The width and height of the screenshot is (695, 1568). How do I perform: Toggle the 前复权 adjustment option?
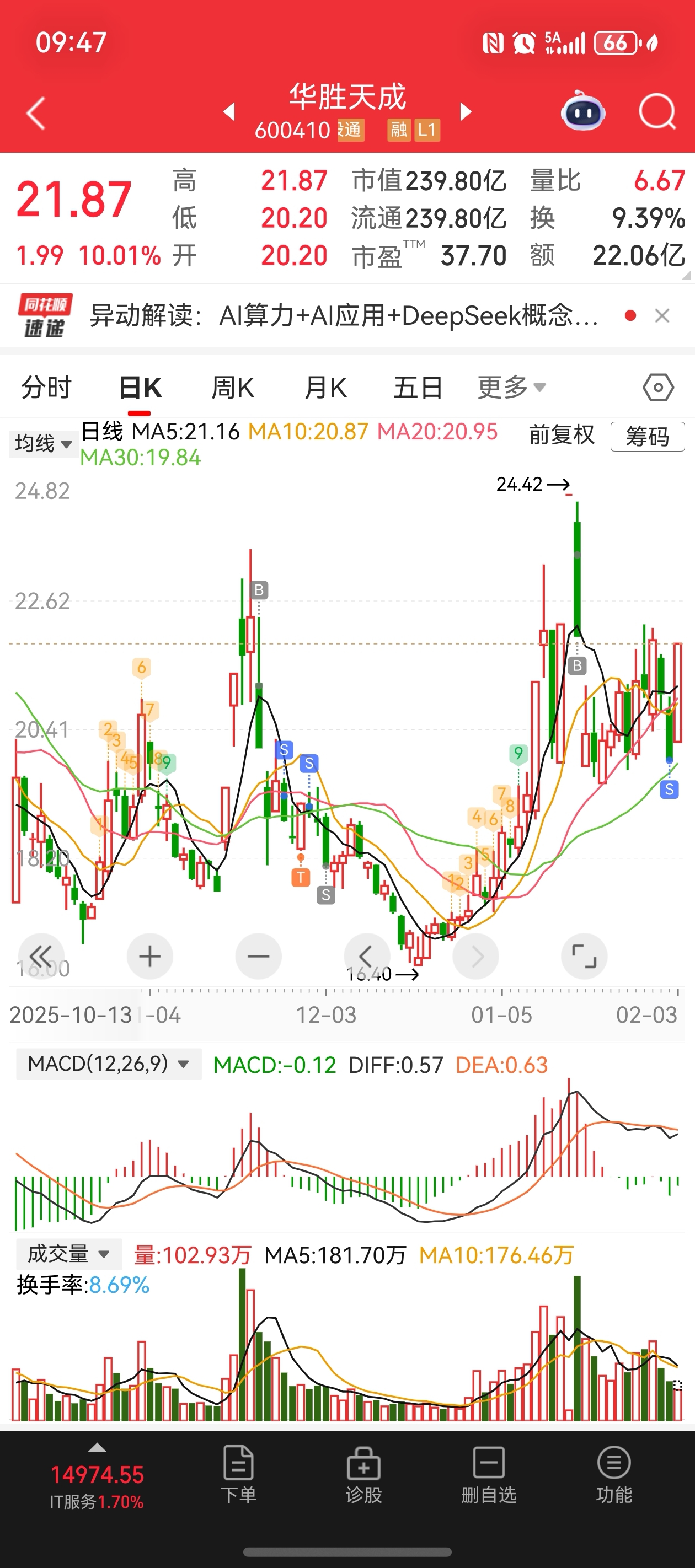(561, 435)
